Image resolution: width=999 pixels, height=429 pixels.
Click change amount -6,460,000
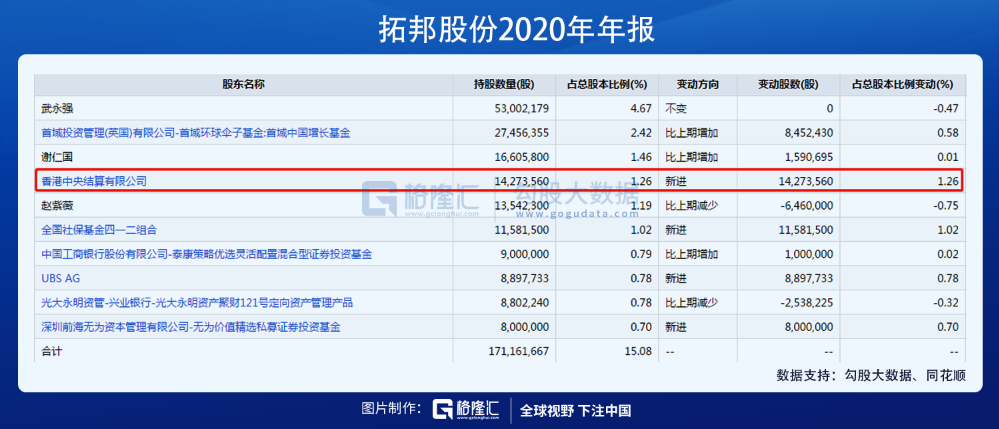[805, 206]
